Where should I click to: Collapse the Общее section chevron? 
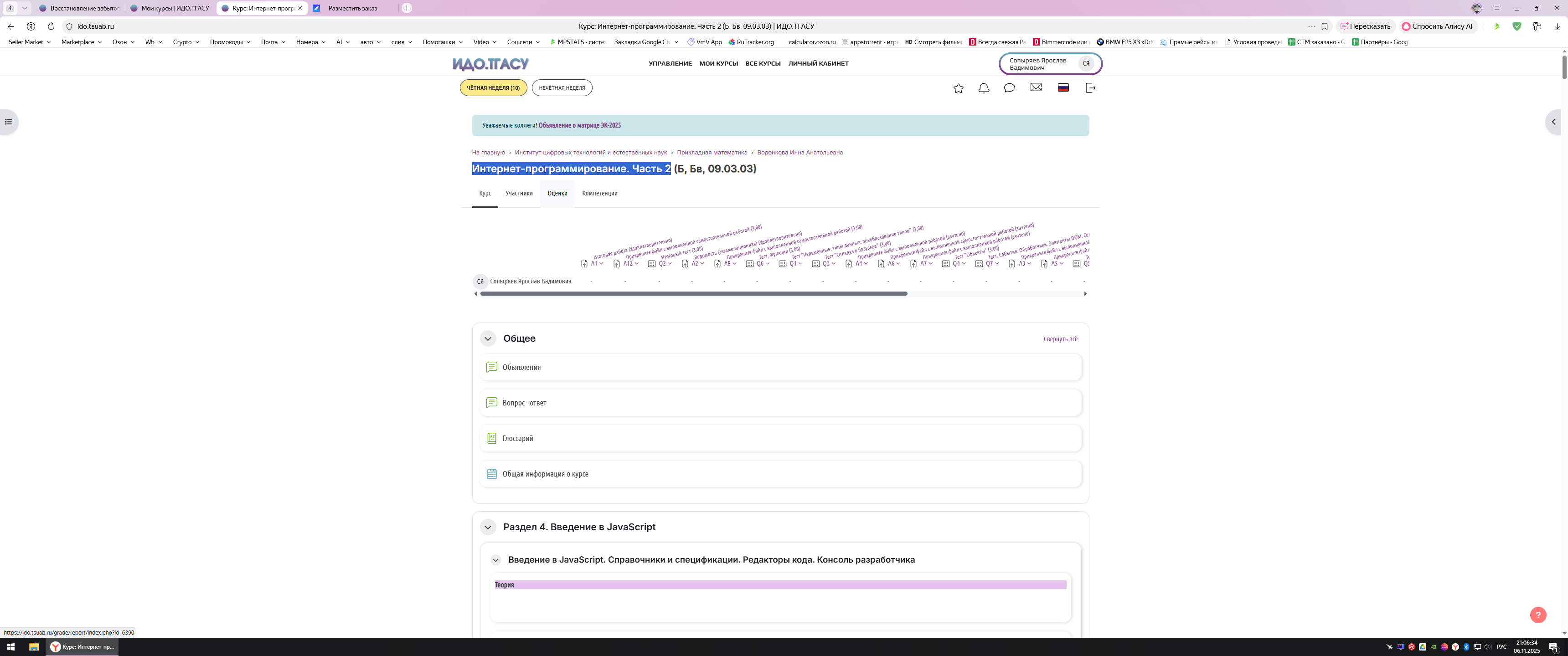tap(488, 338)
